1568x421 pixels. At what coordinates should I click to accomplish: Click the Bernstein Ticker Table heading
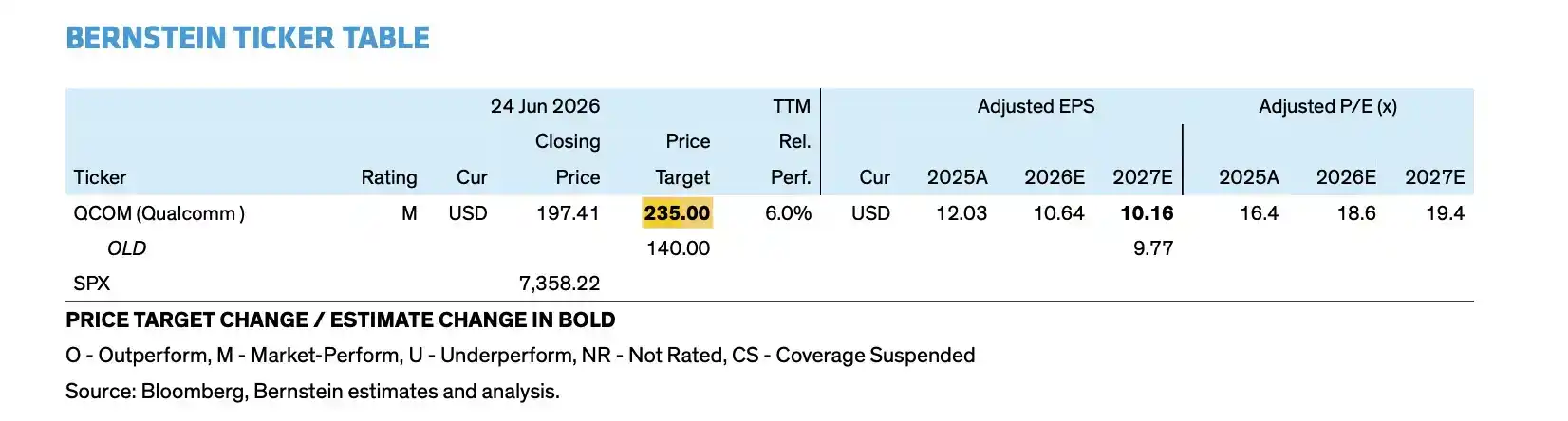click(248, 38)
